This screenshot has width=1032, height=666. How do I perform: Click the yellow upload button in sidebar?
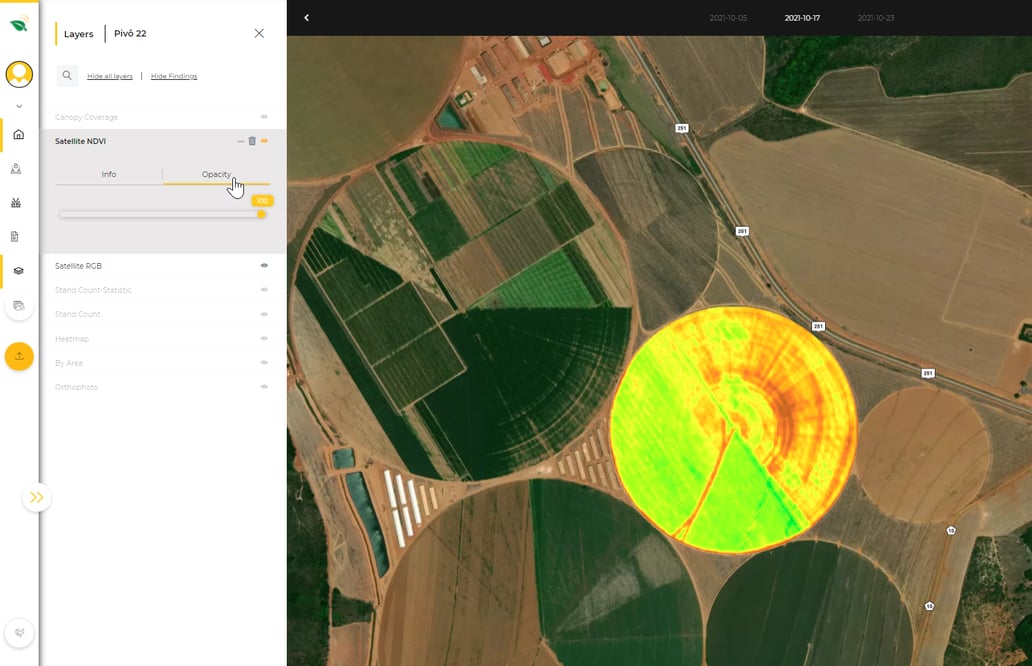tap(18, 356)
